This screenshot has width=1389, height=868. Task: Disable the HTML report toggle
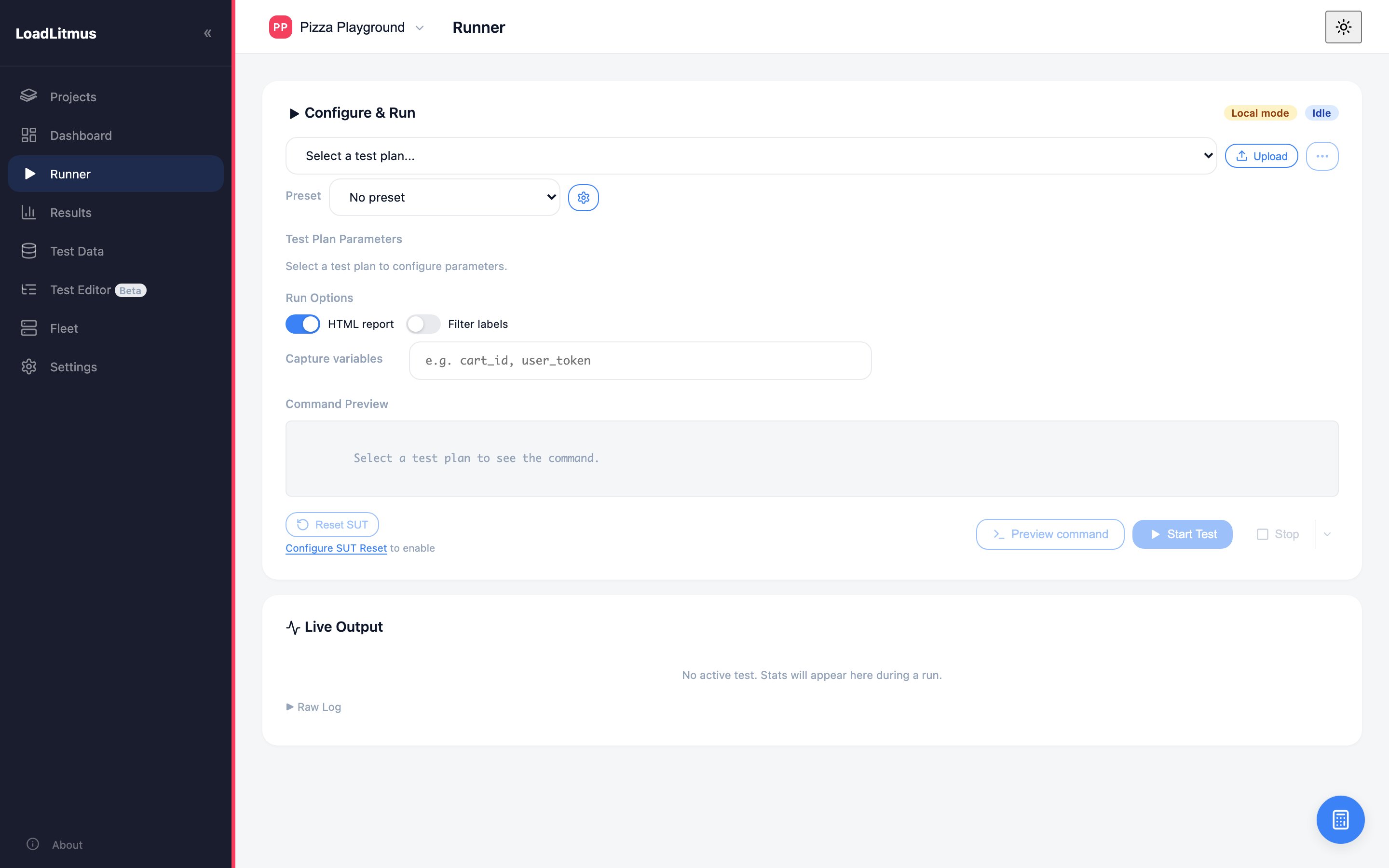point(302,324)
